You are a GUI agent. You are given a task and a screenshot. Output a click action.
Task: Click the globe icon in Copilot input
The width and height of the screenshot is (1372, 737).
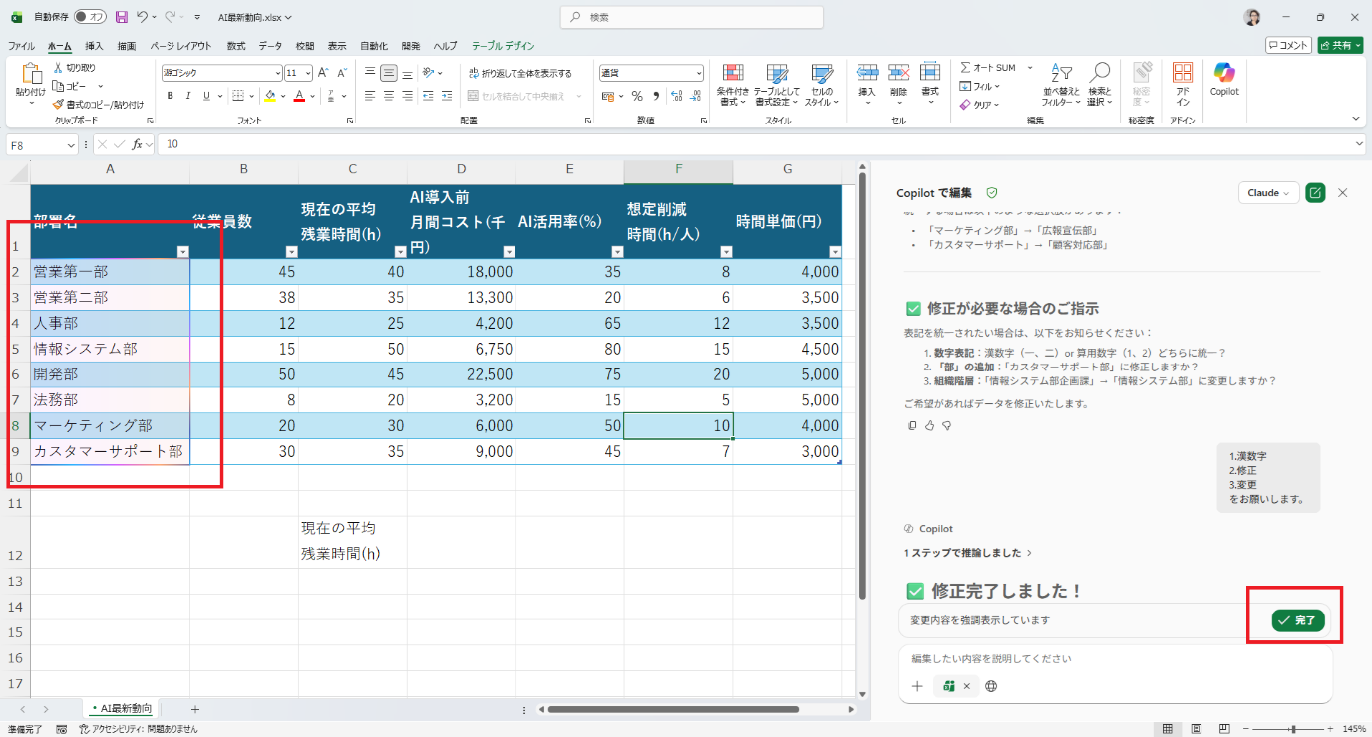point(991,686)
